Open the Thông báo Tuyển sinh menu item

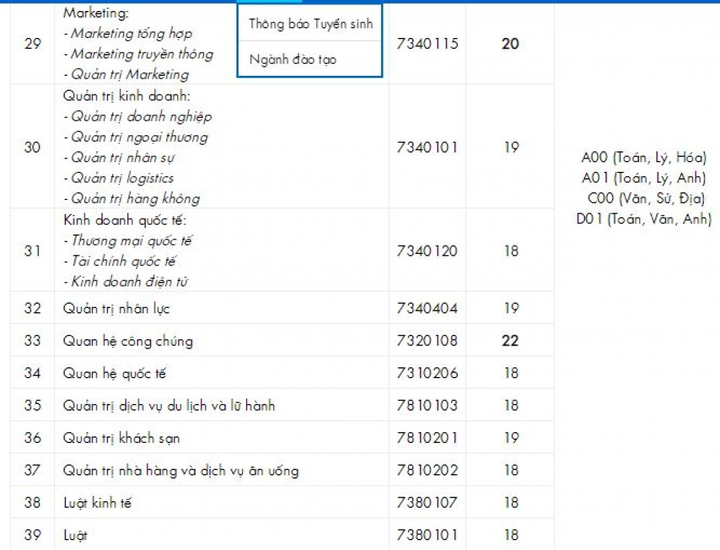click(310, 23)
